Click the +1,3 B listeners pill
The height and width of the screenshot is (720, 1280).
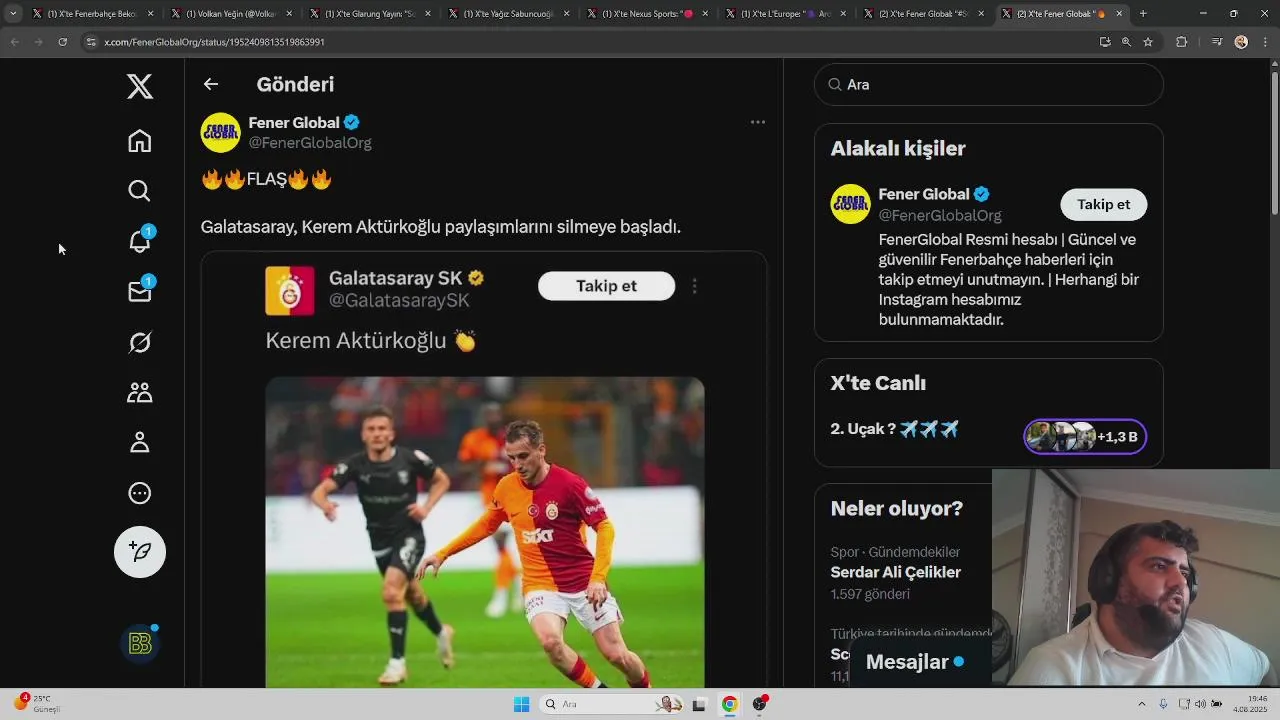tap(1085, 437)
